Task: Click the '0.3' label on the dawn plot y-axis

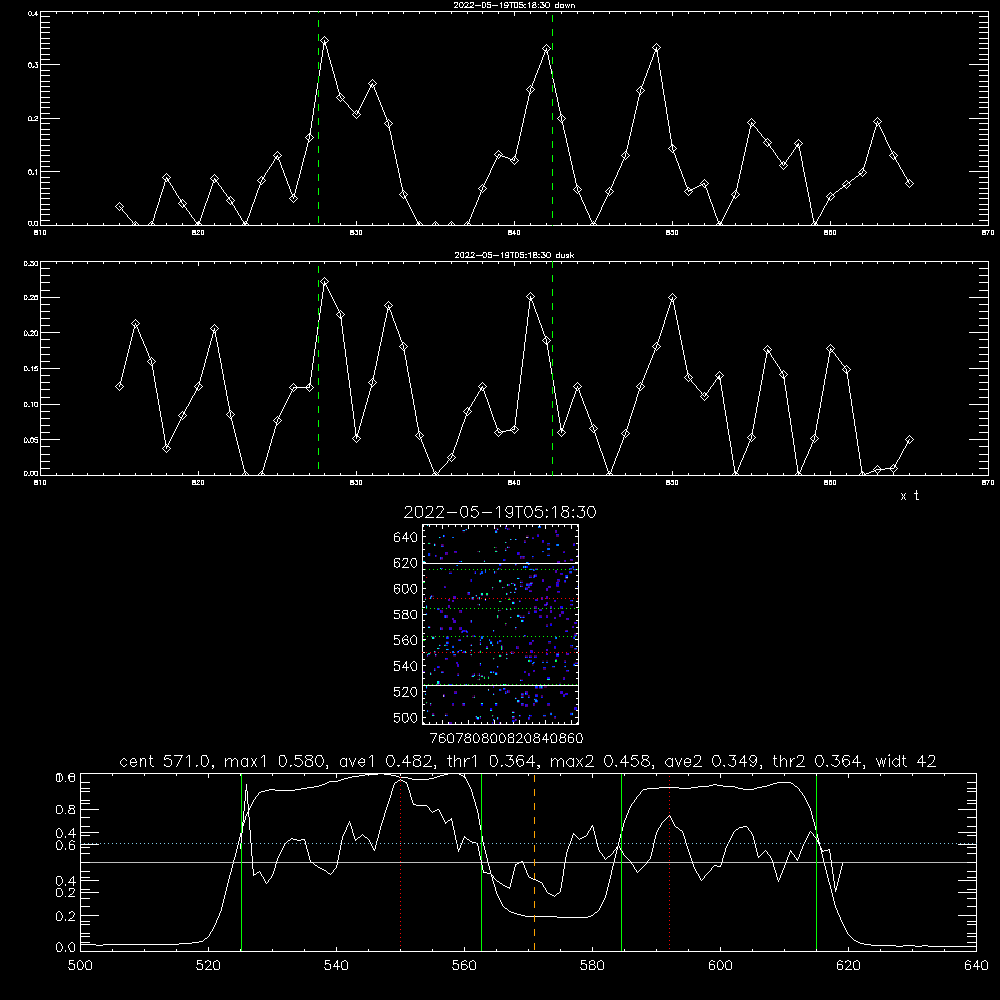Action: [x=33, y=65]
